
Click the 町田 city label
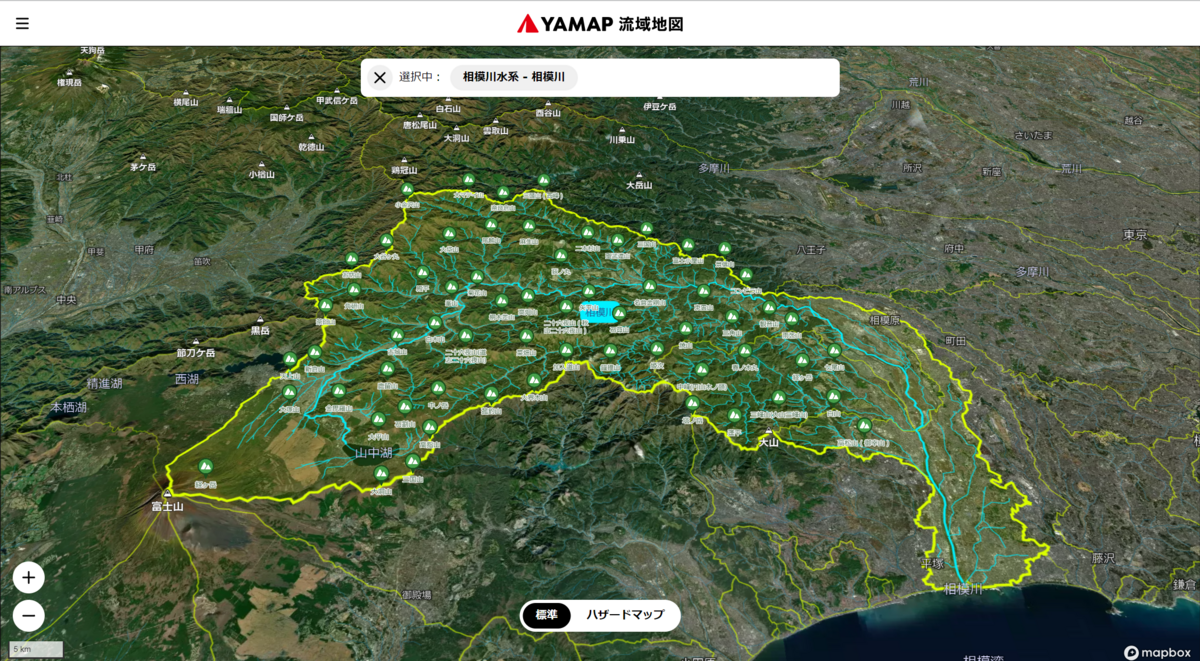[x=956, y=342]
